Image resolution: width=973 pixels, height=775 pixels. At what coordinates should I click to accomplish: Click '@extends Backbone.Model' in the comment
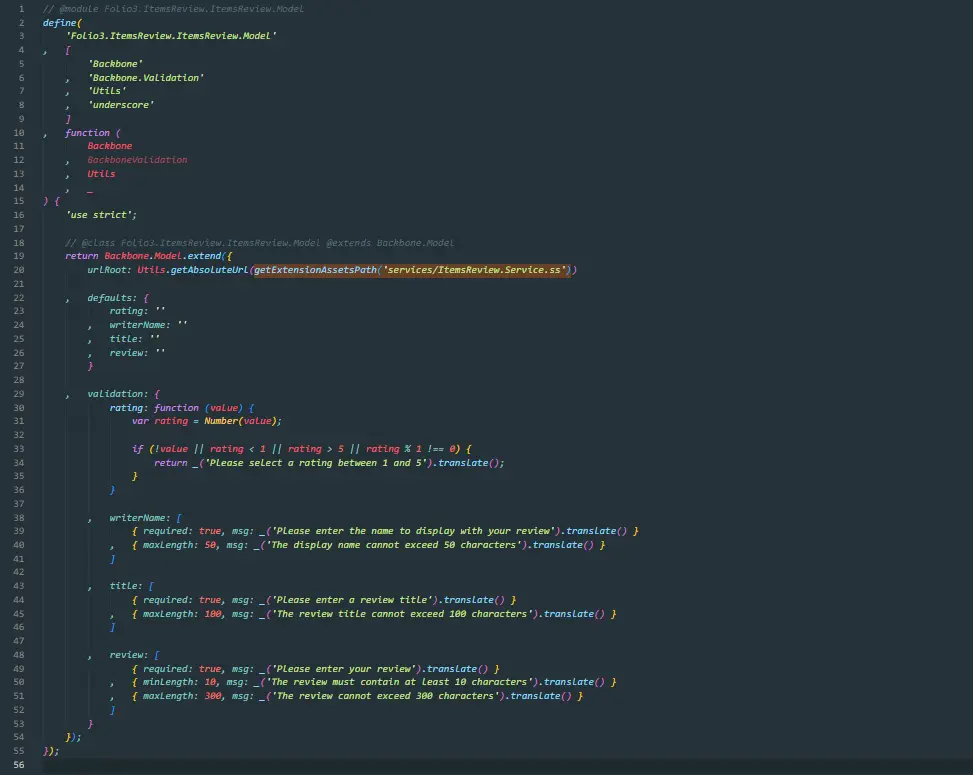click(390, 243)
